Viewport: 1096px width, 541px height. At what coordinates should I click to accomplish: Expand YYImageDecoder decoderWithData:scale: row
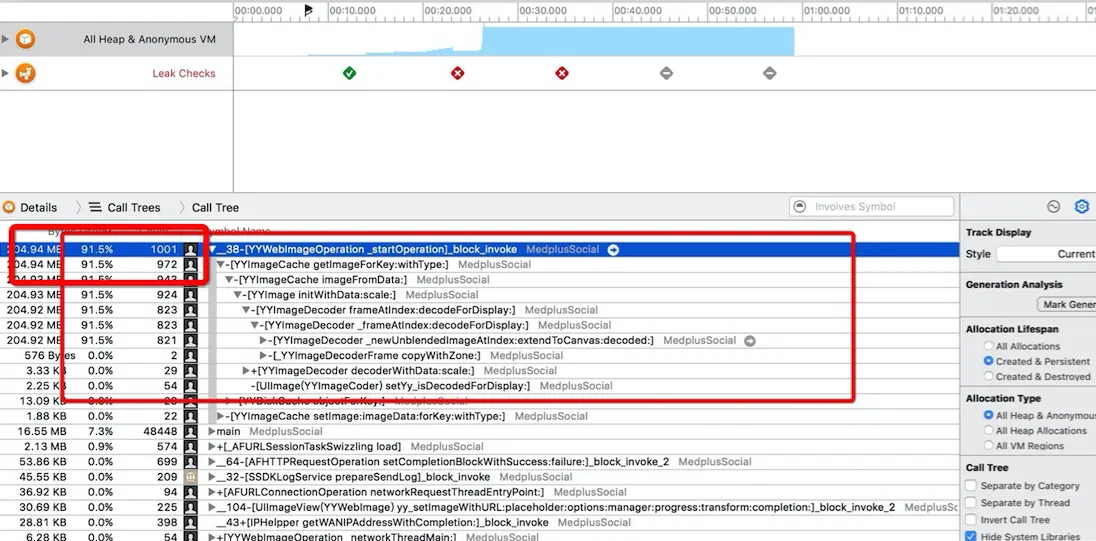(x=246, y=370)
